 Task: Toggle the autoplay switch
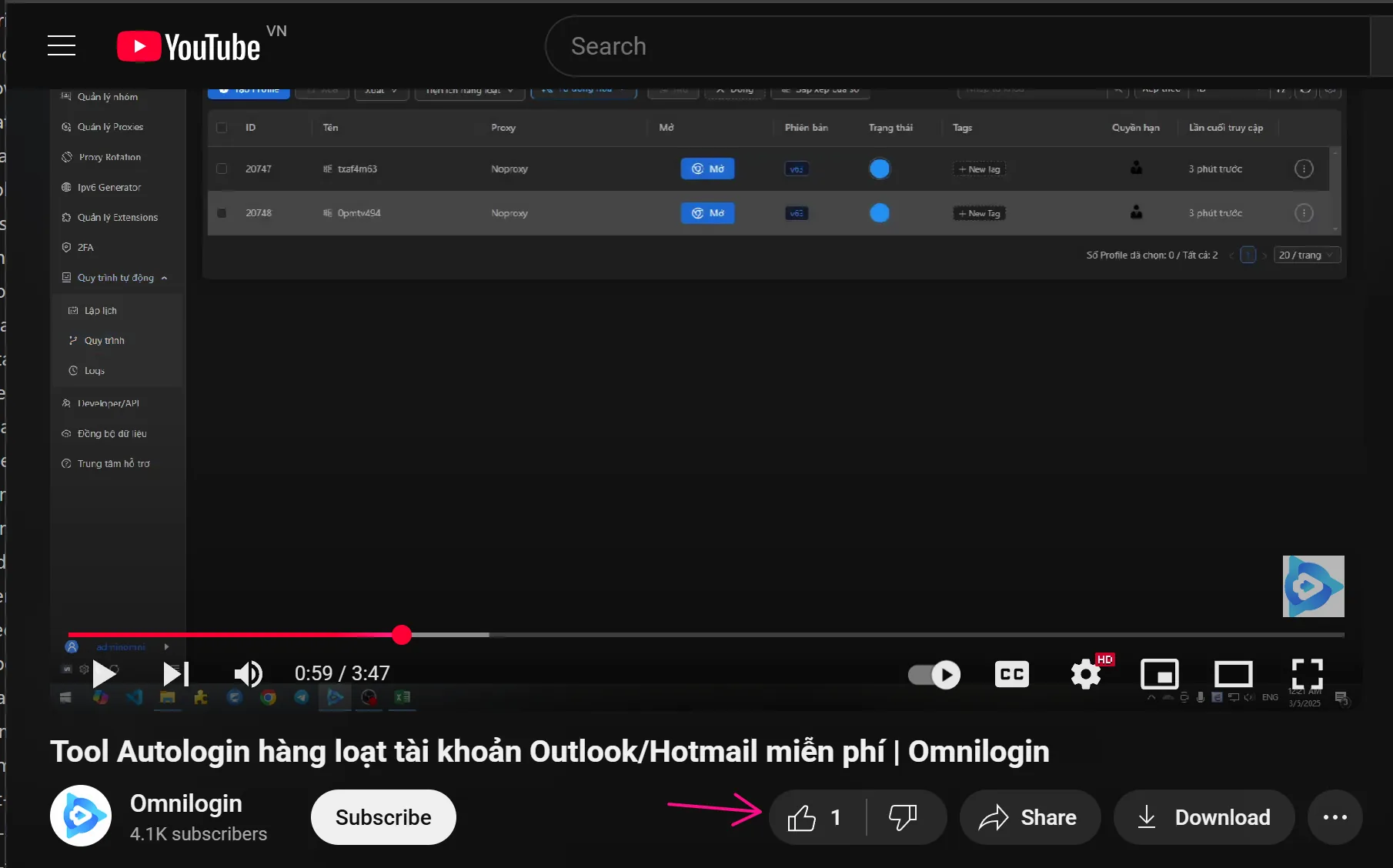pyautogui.click(x=934, y=675)
